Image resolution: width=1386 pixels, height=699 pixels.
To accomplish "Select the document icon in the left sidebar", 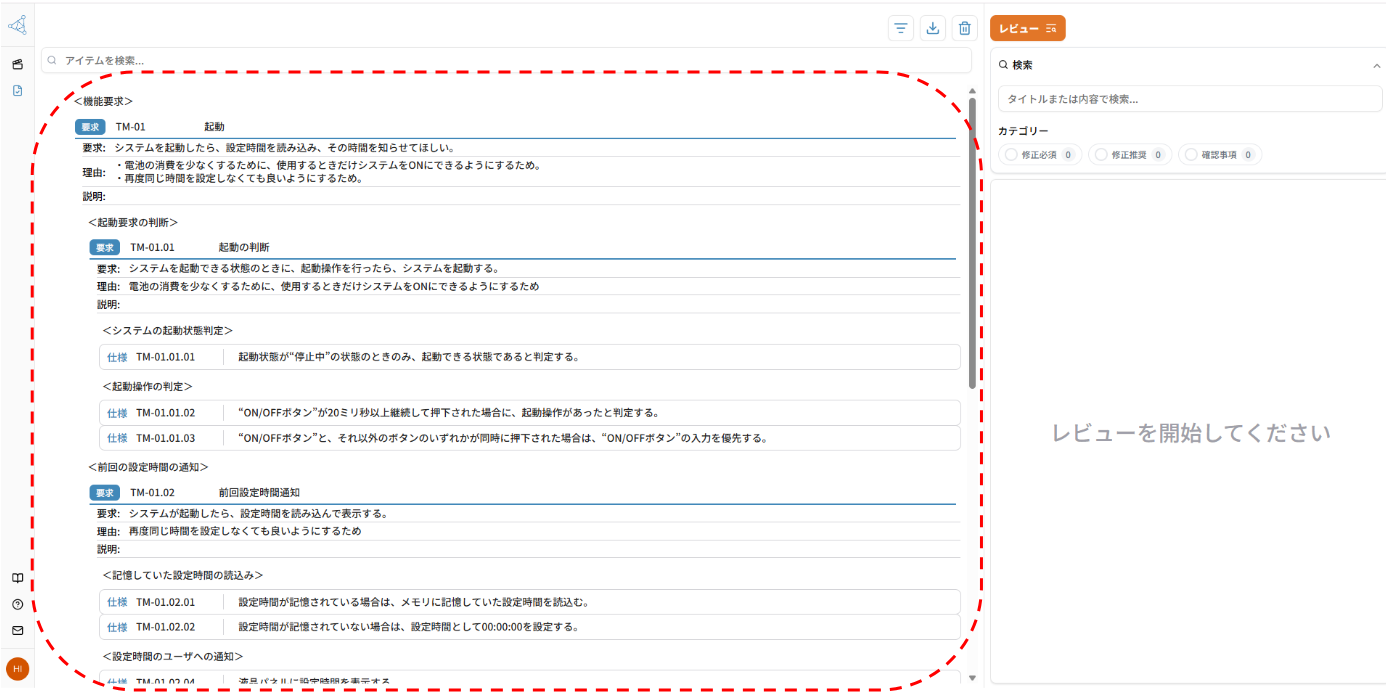I will [x=17, y=90].
